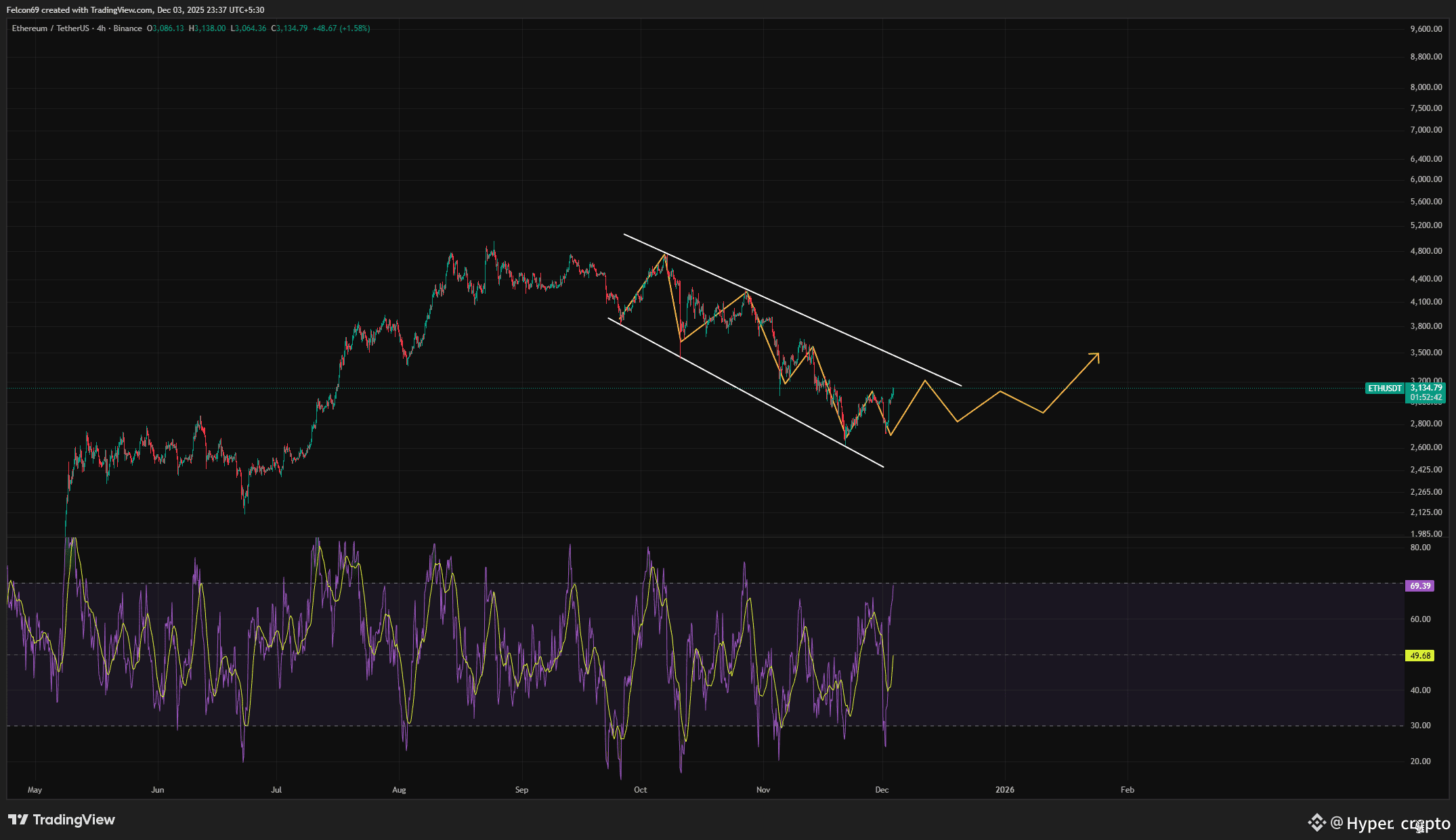1456x840 pixels.
Task: Click the 2,600.00 price axis label
Action: coord(1426,447)
